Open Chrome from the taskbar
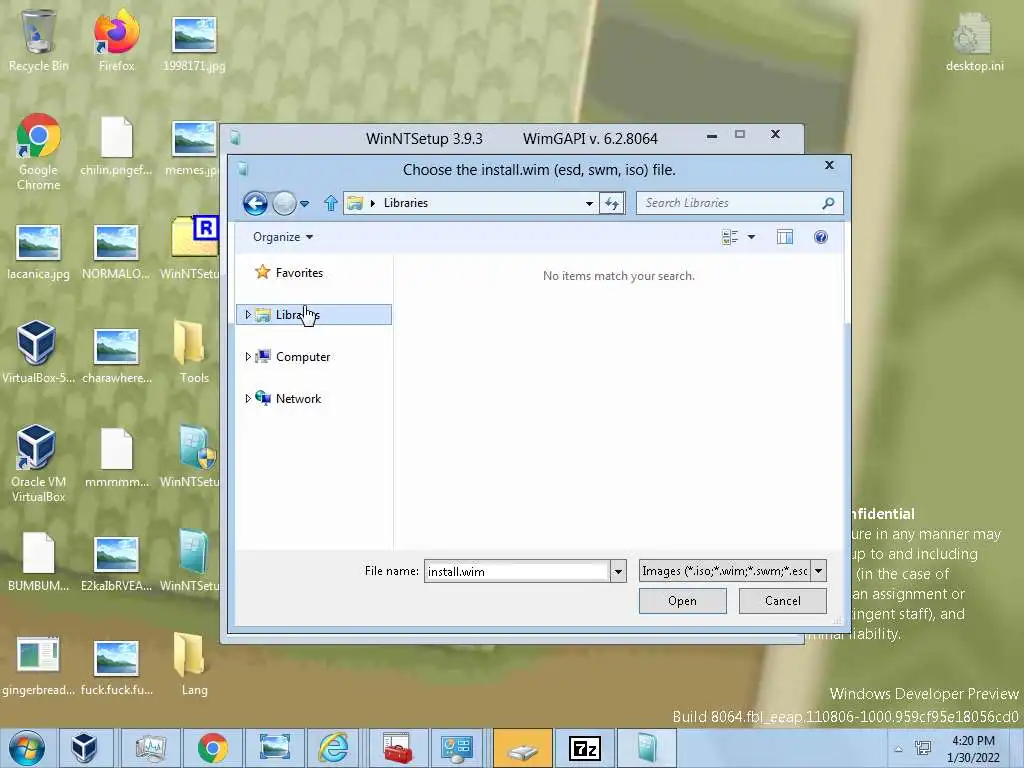Image resolution: width=1024 pixels, height=768 pixels. [x=212, y=748]
